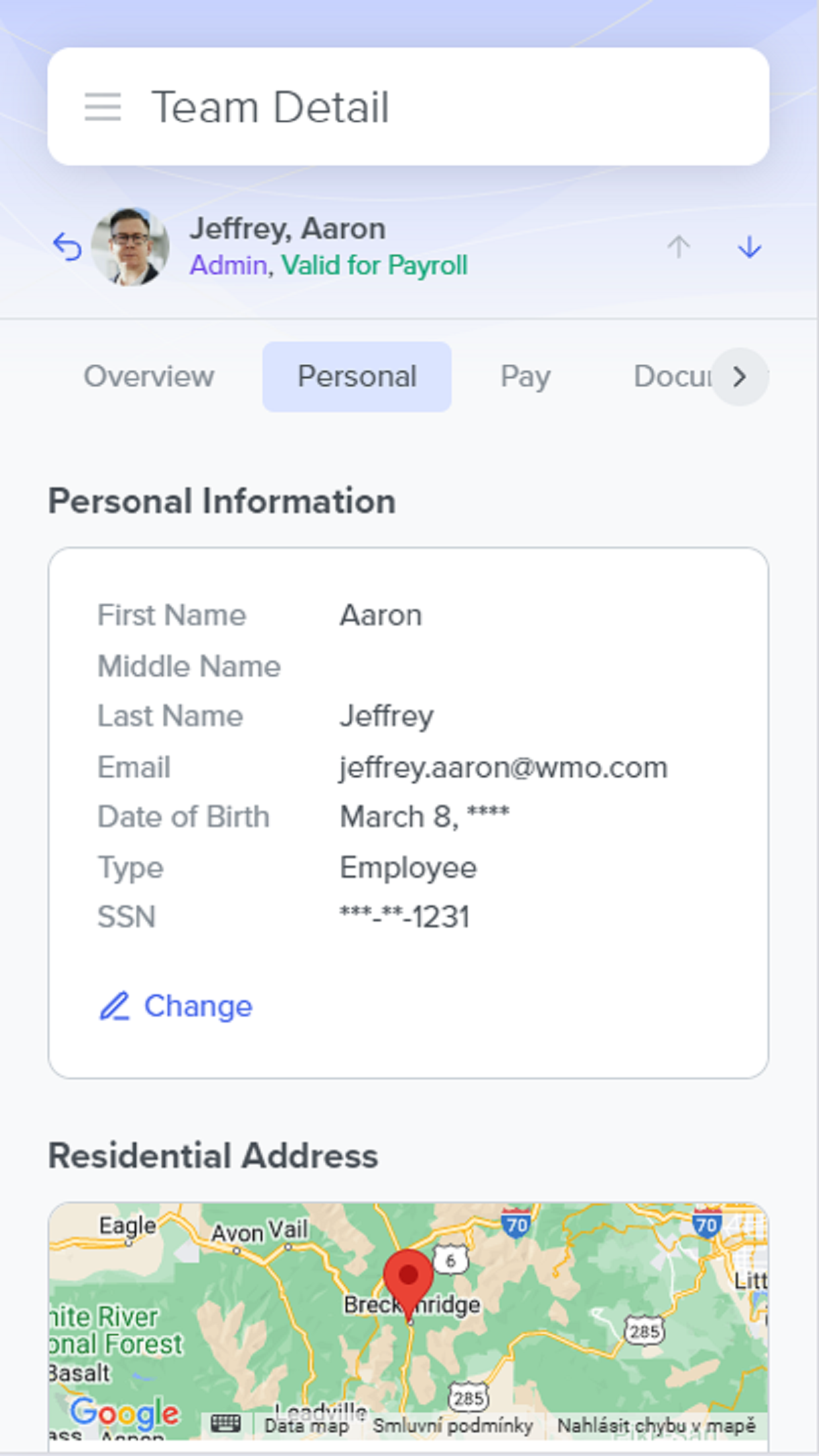This screenshot has width=819, height=1456.
Task: Click the Admin role label
Action: point(228,265)
